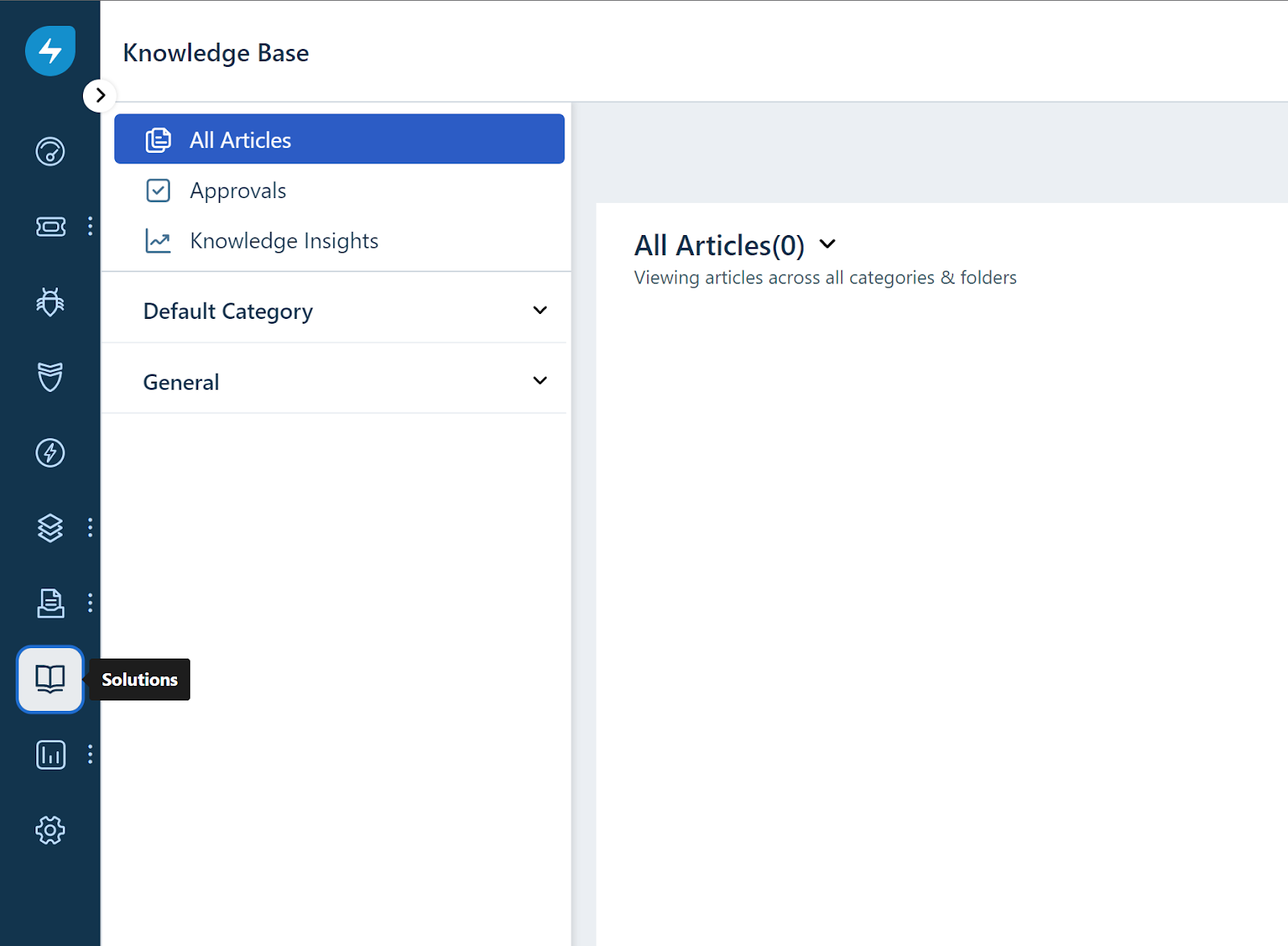Open the Problems bug icon
Image resolution: width=1288 pixels, height=946 pixels.
click(50, 302)
